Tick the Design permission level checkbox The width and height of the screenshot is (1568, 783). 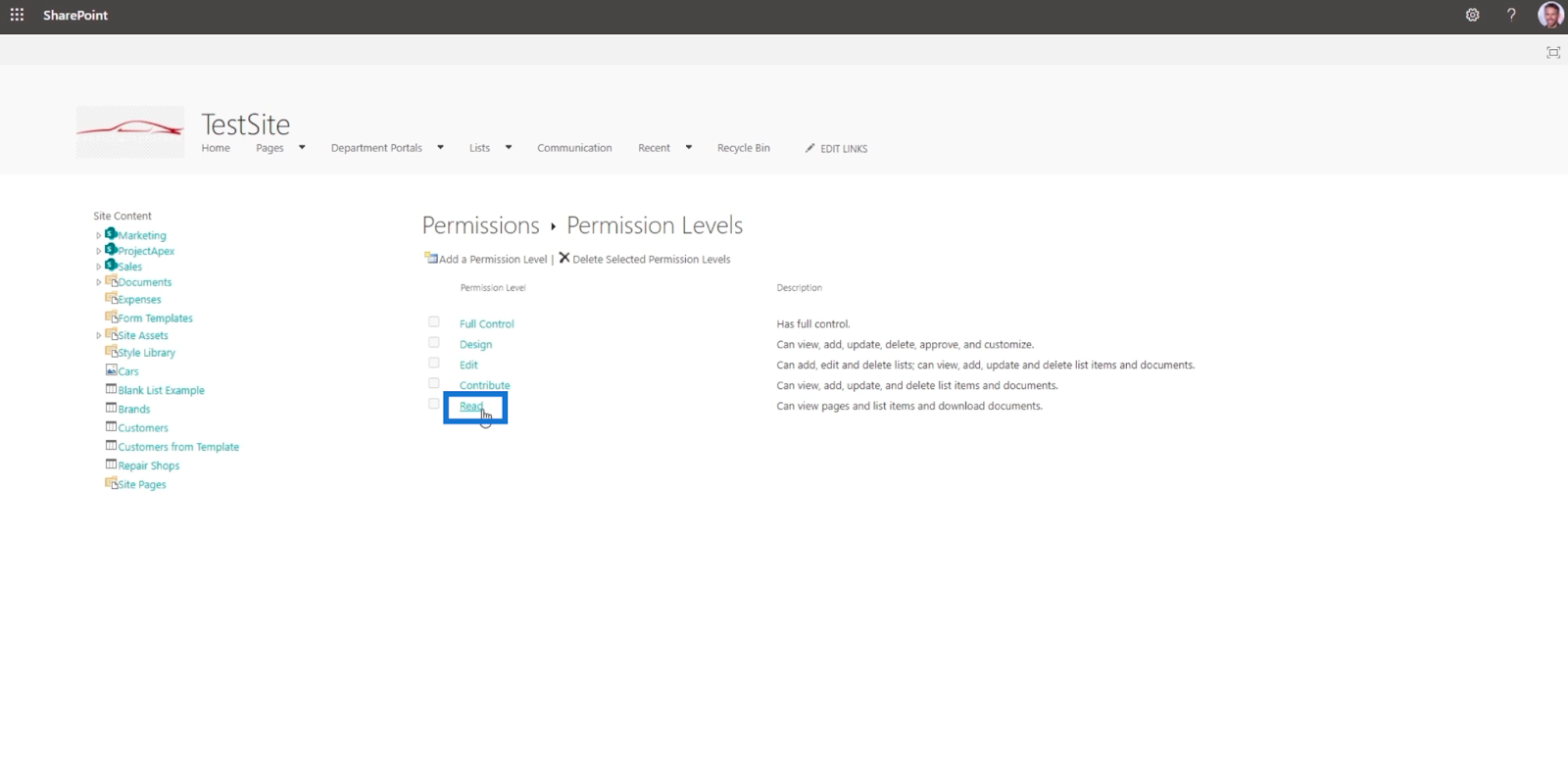pos(433,342)
